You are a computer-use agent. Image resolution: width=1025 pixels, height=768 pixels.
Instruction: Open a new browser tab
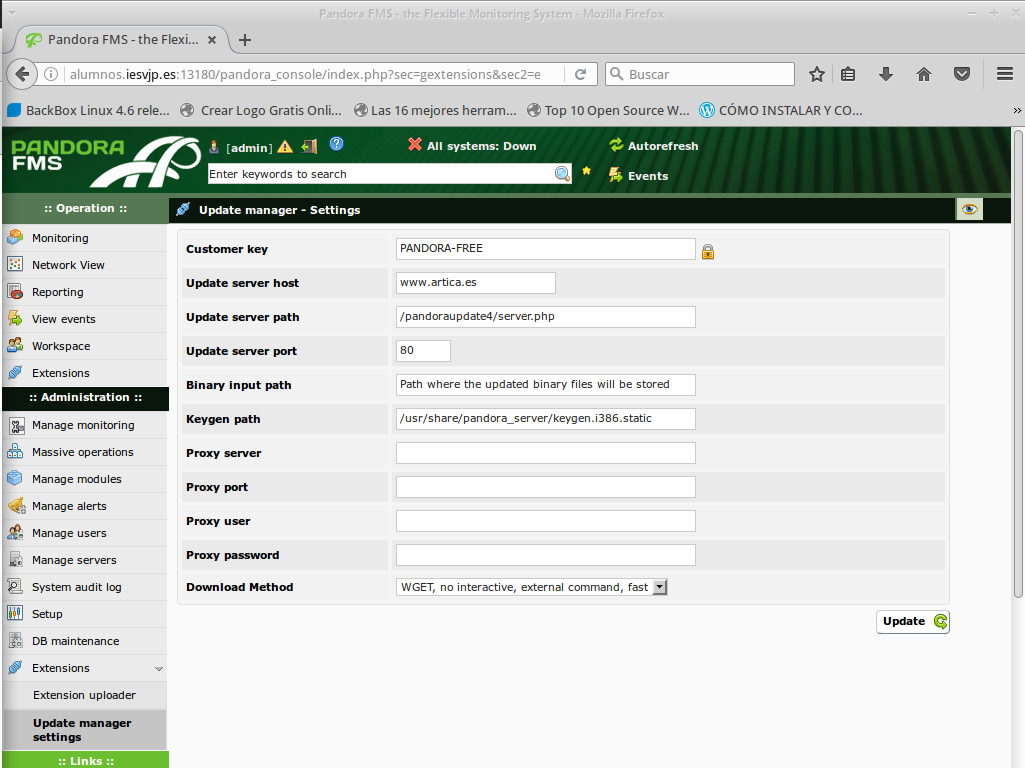click(245, 40)
